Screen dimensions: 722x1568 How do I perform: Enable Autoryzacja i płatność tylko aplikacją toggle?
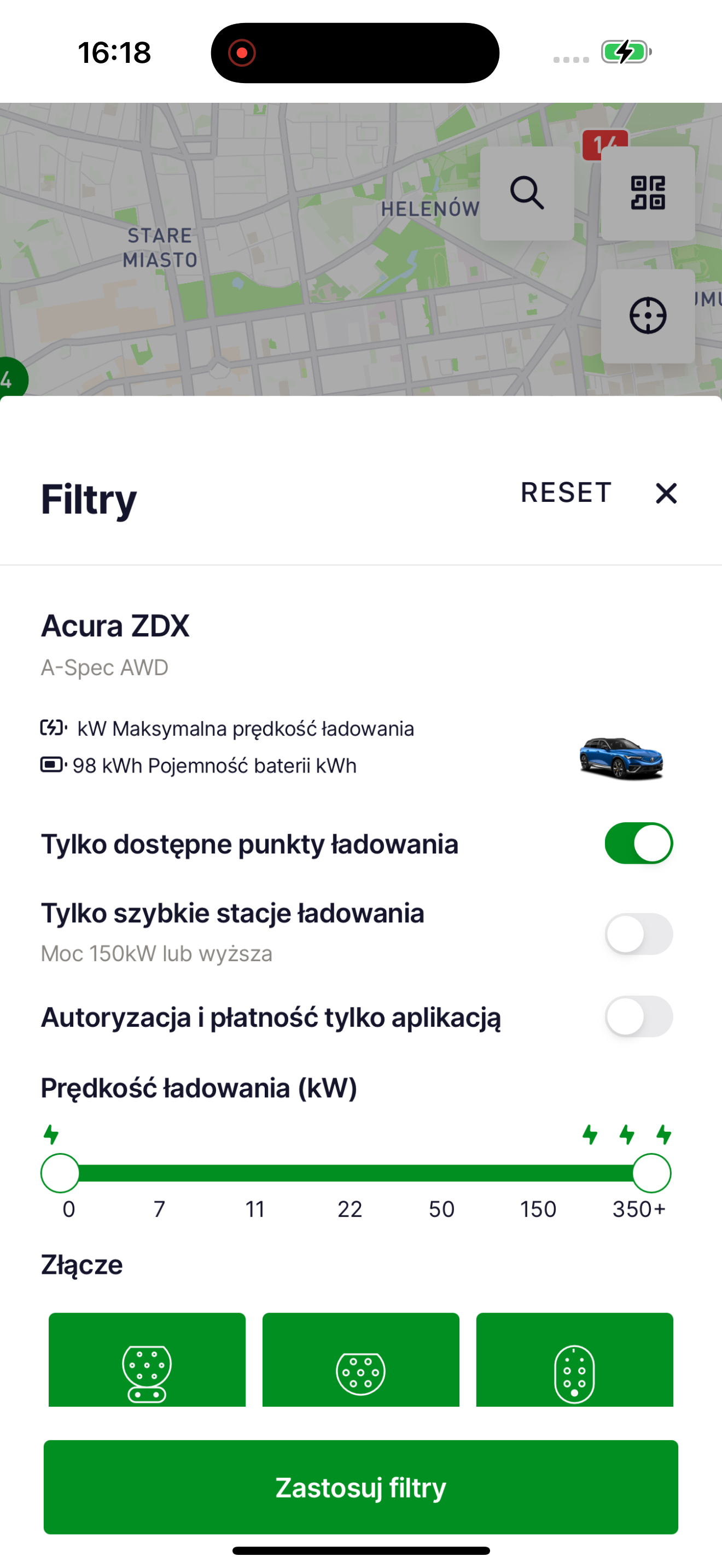(x=639, y=1016)
